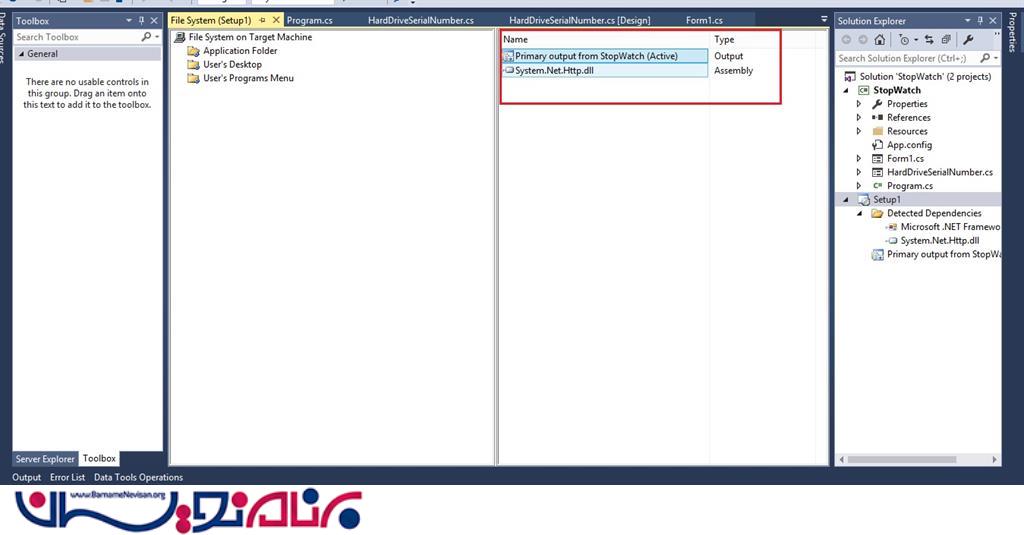Click the Sync with Active Document icon
Image resolution: width=1024 pixels, height=535 pixels.
tap(929, 40)
